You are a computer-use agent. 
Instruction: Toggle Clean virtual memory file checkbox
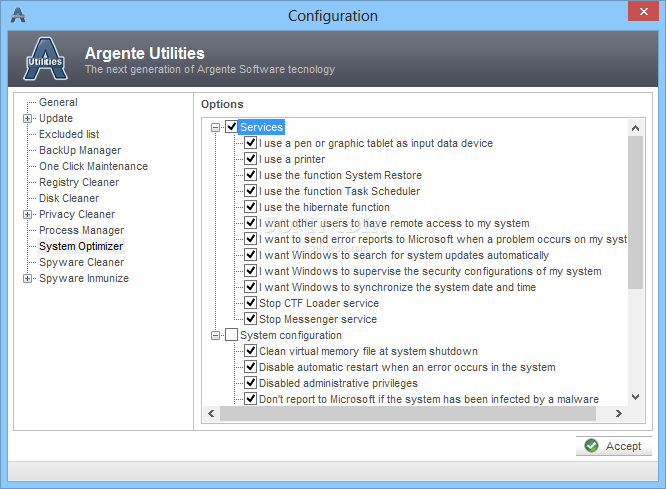point(251,351)
